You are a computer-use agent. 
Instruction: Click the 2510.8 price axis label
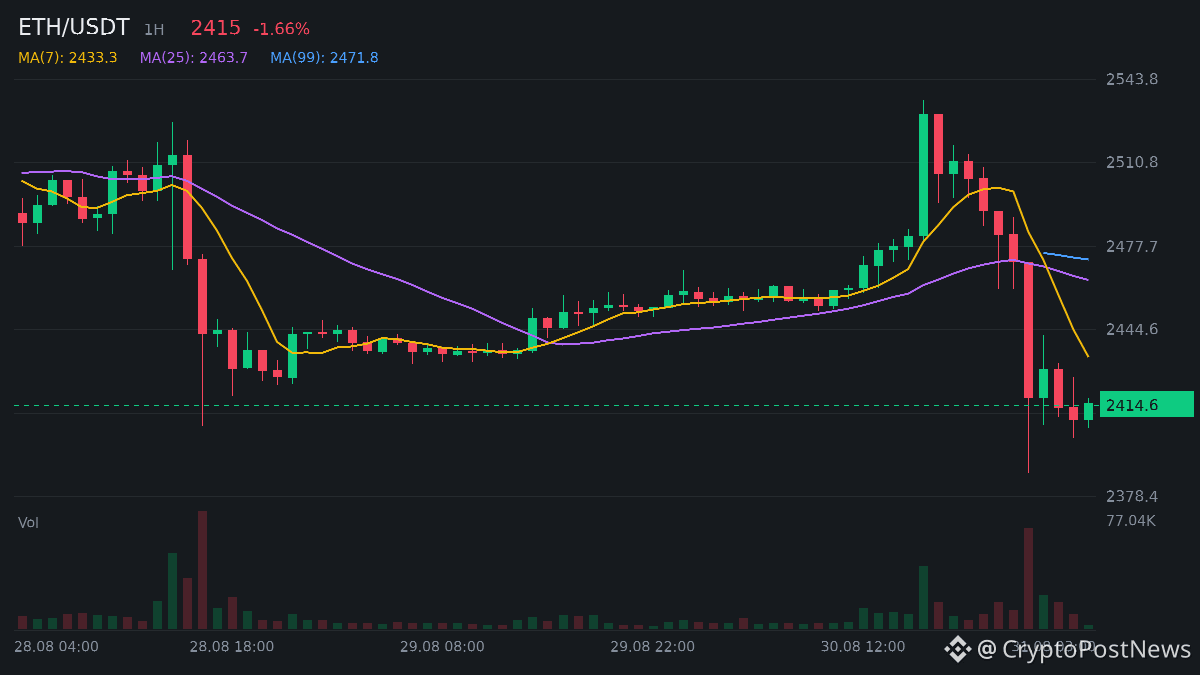point(1132,162)
